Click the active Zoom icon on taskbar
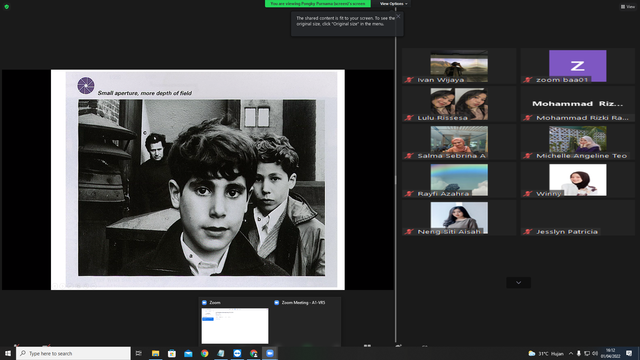 (270, 353)
